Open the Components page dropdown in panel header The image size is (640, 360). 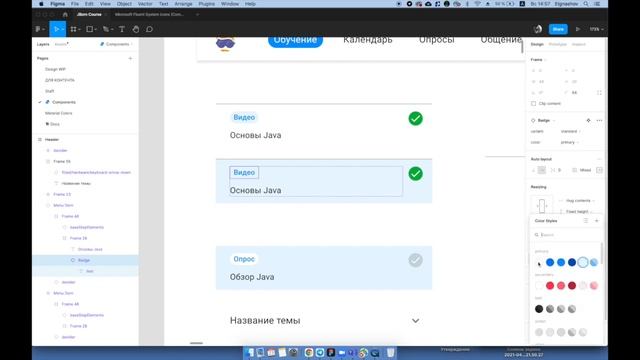click(117, 44)
